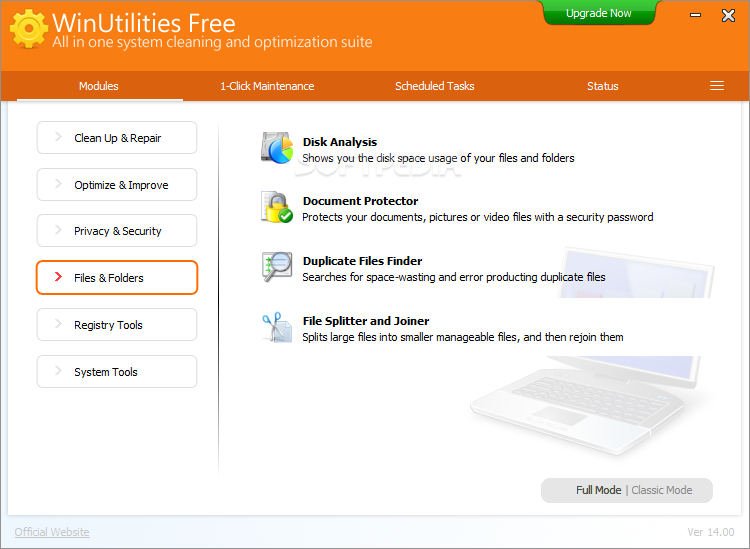Click 'Protects your documents, pictures' description

pos(477,217)
